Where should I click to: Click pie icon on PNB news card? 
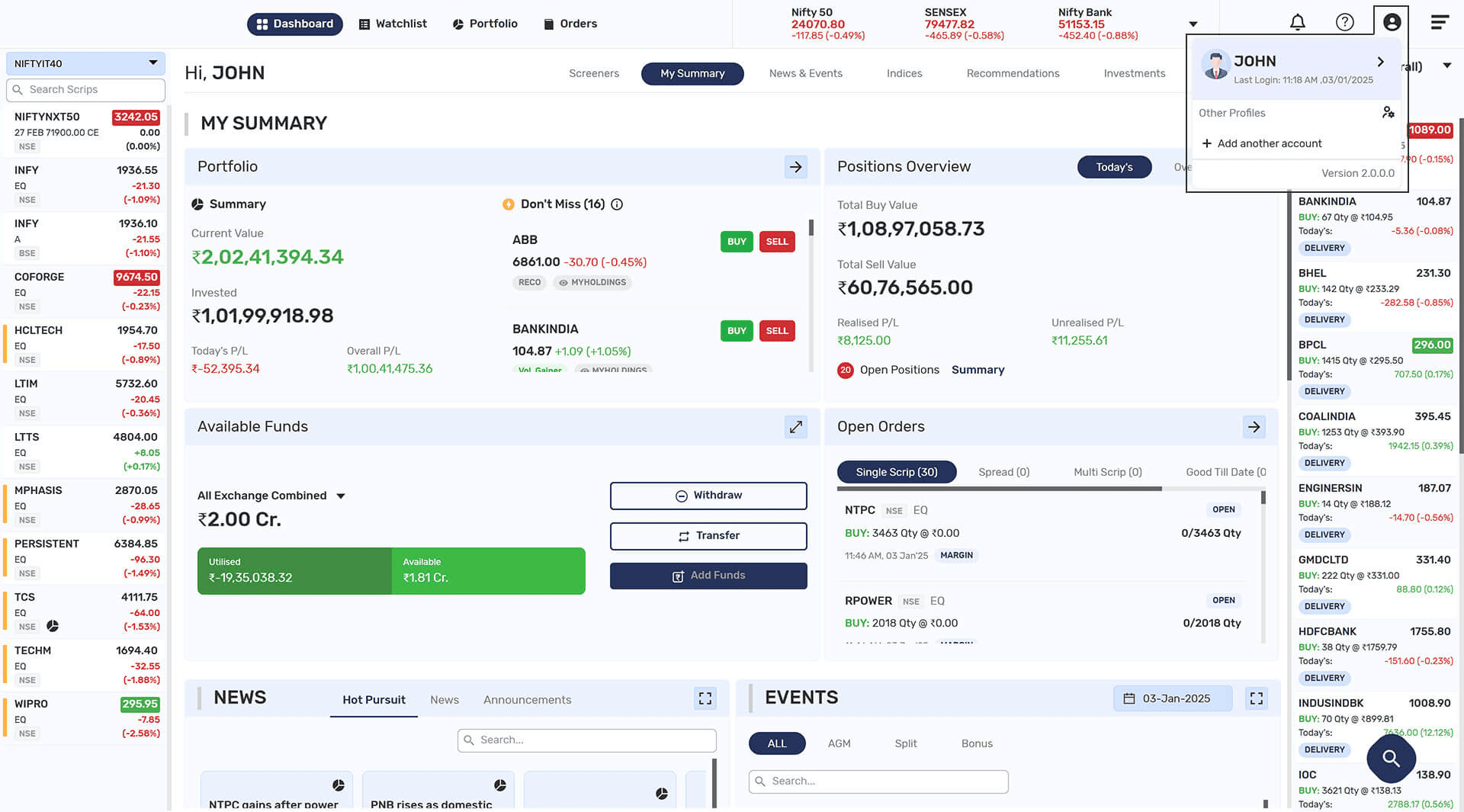click(500, 785)
